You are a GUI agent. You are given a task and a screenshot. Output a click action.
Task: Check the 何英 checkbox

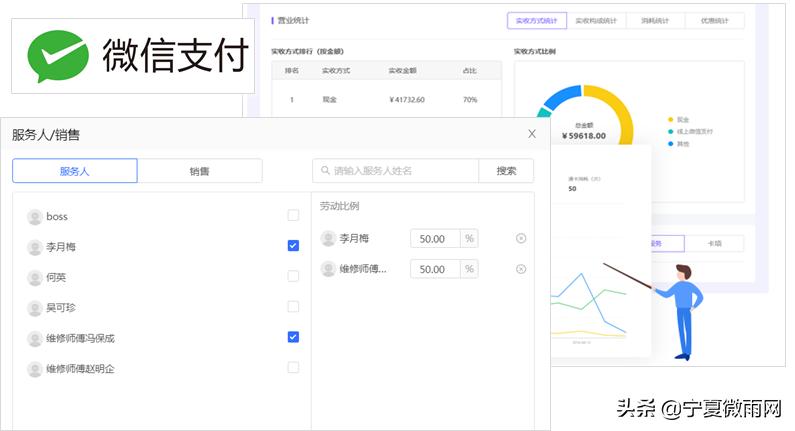point(293,276)
